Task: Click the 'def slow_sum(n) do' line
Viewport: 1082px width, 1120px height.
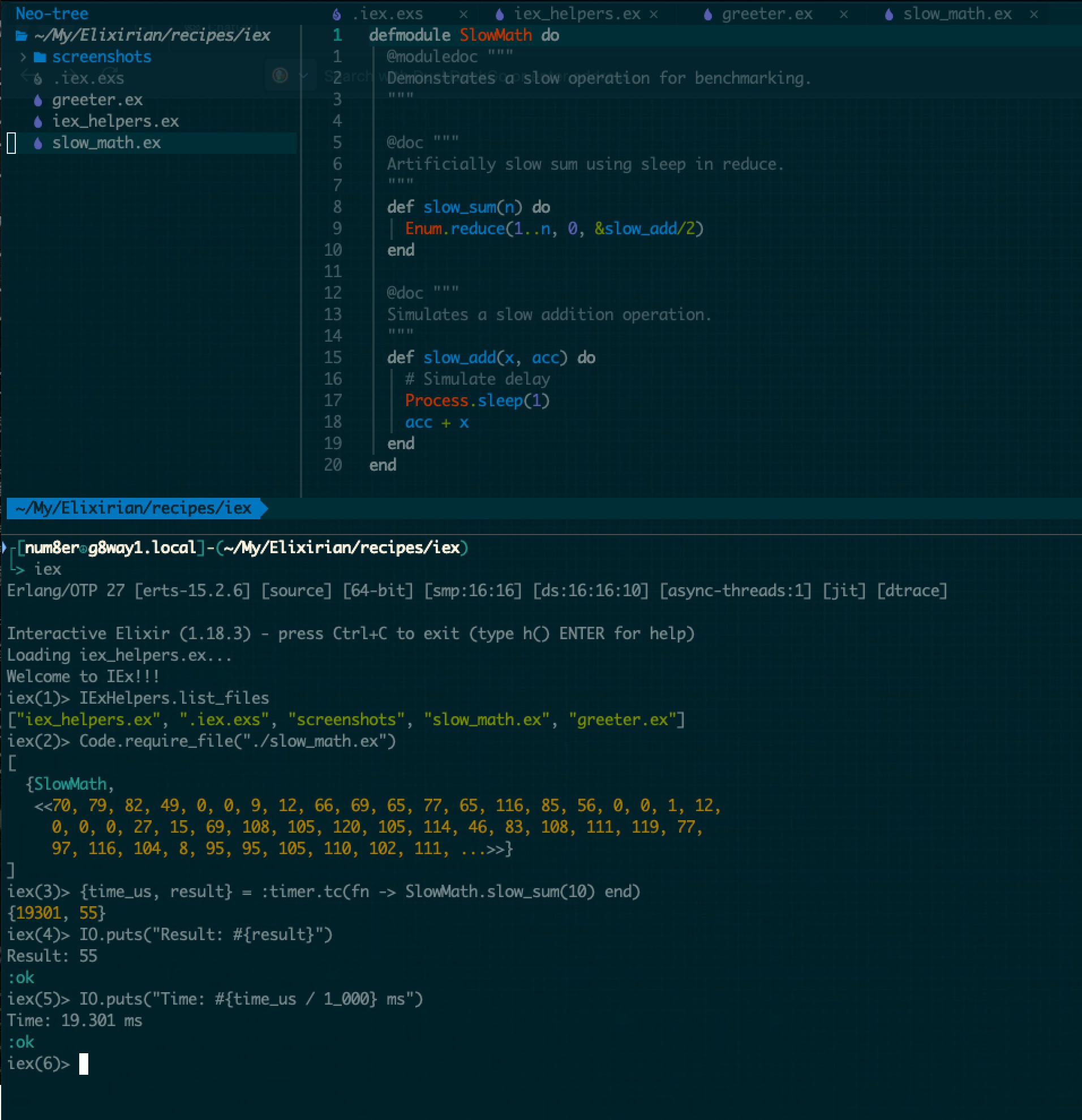Action: pos(469,208)
